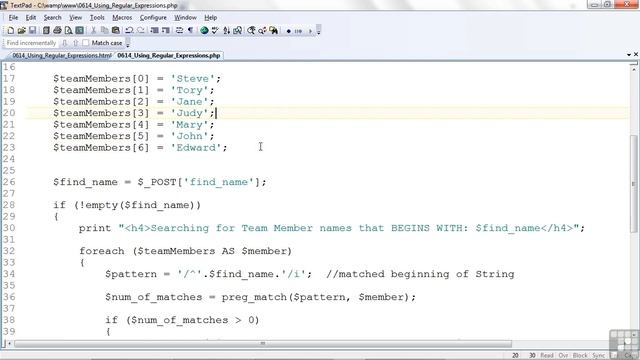The height and width of the screenshot is (360, 640).
Task: Expand the main toolbar overflow options
Action: [319, 31]
